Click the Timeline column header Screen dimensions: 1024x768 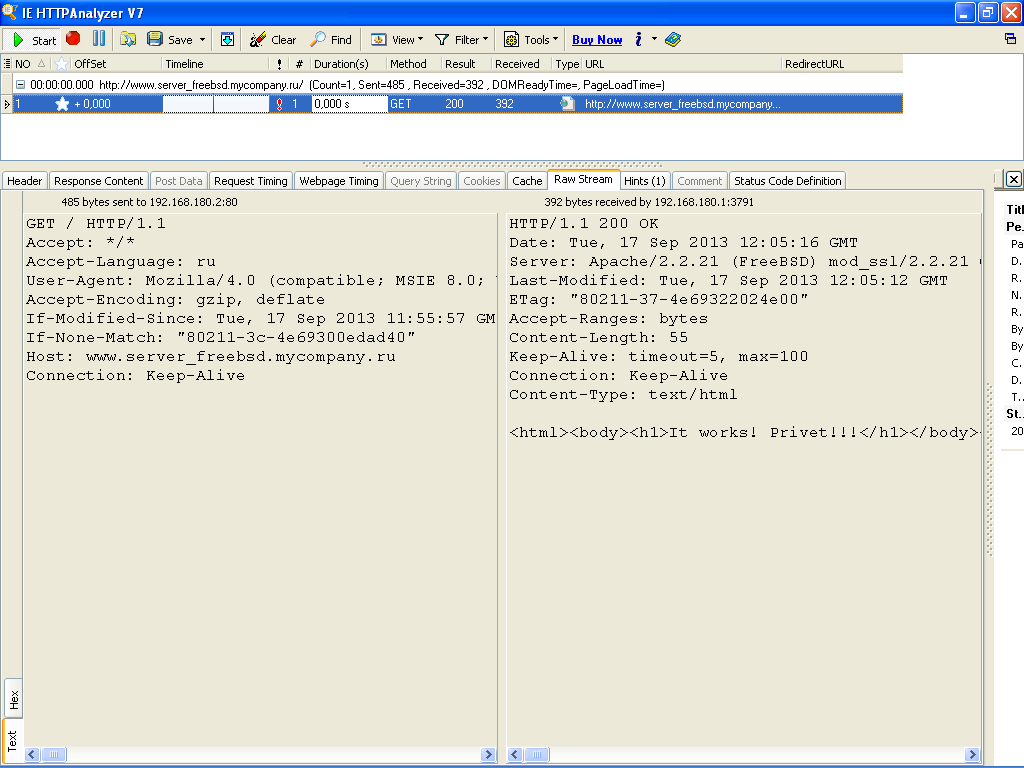[215, 63]
